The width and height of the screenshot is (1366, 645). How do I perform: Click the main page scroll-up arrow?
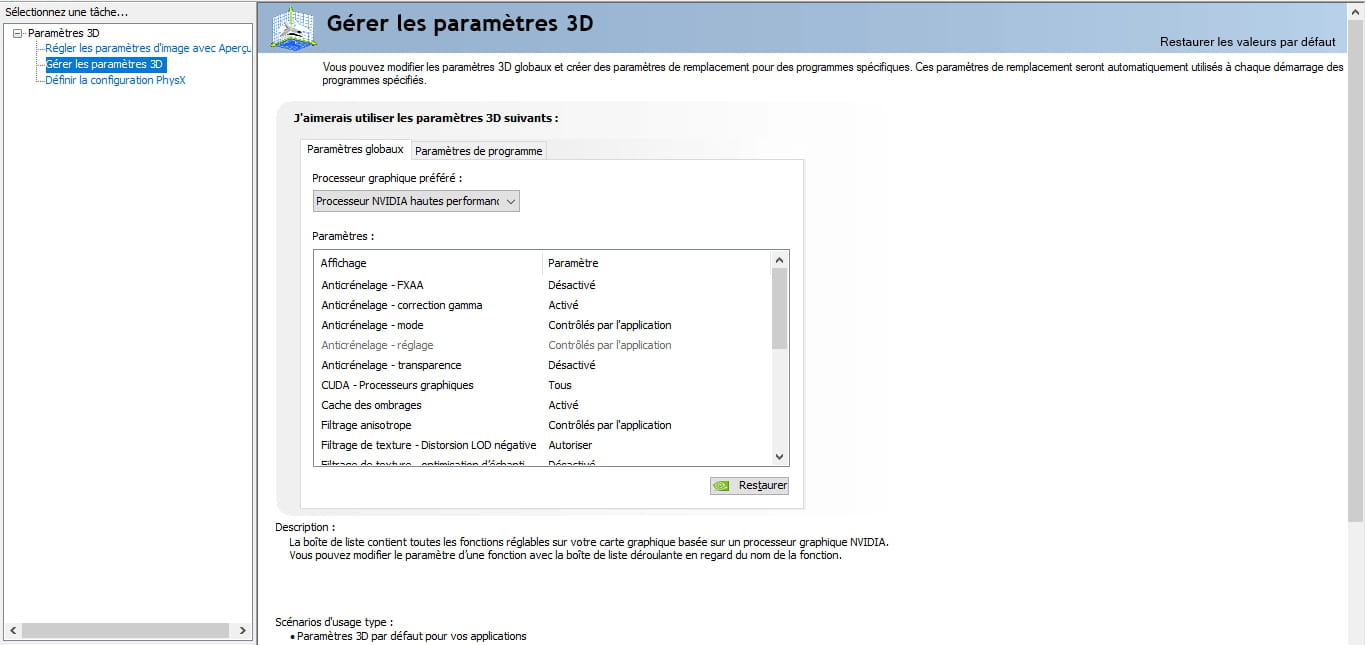1356,10
